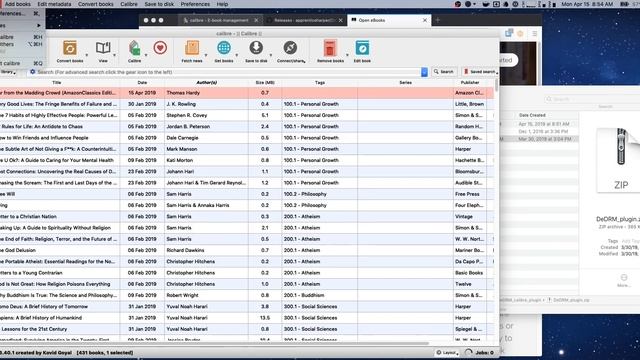Click the Connect/share icon

click(x=290, y=48)
